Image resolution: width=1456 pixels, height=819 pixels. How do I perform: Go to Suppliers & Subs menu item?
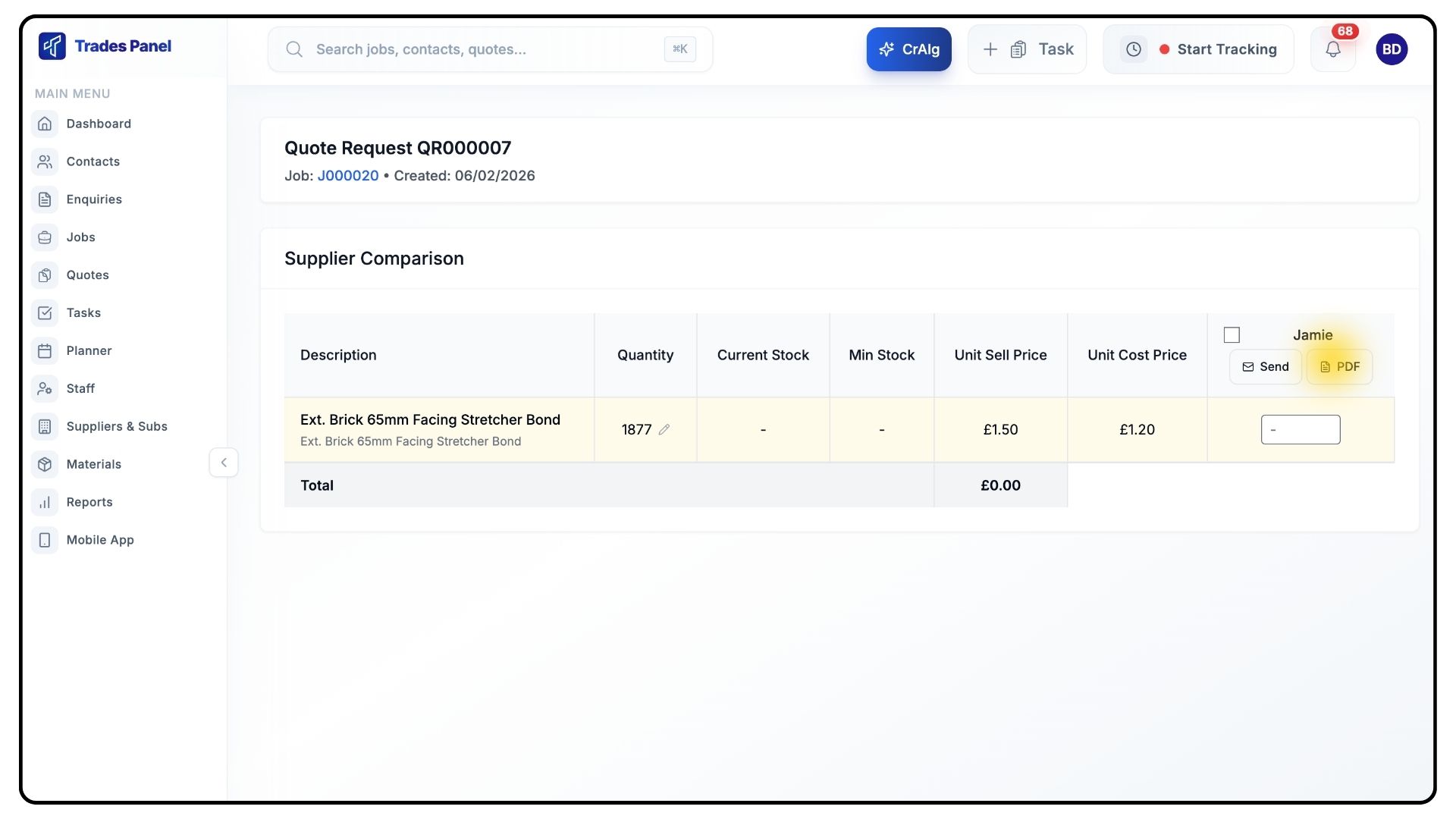(116, 426)
